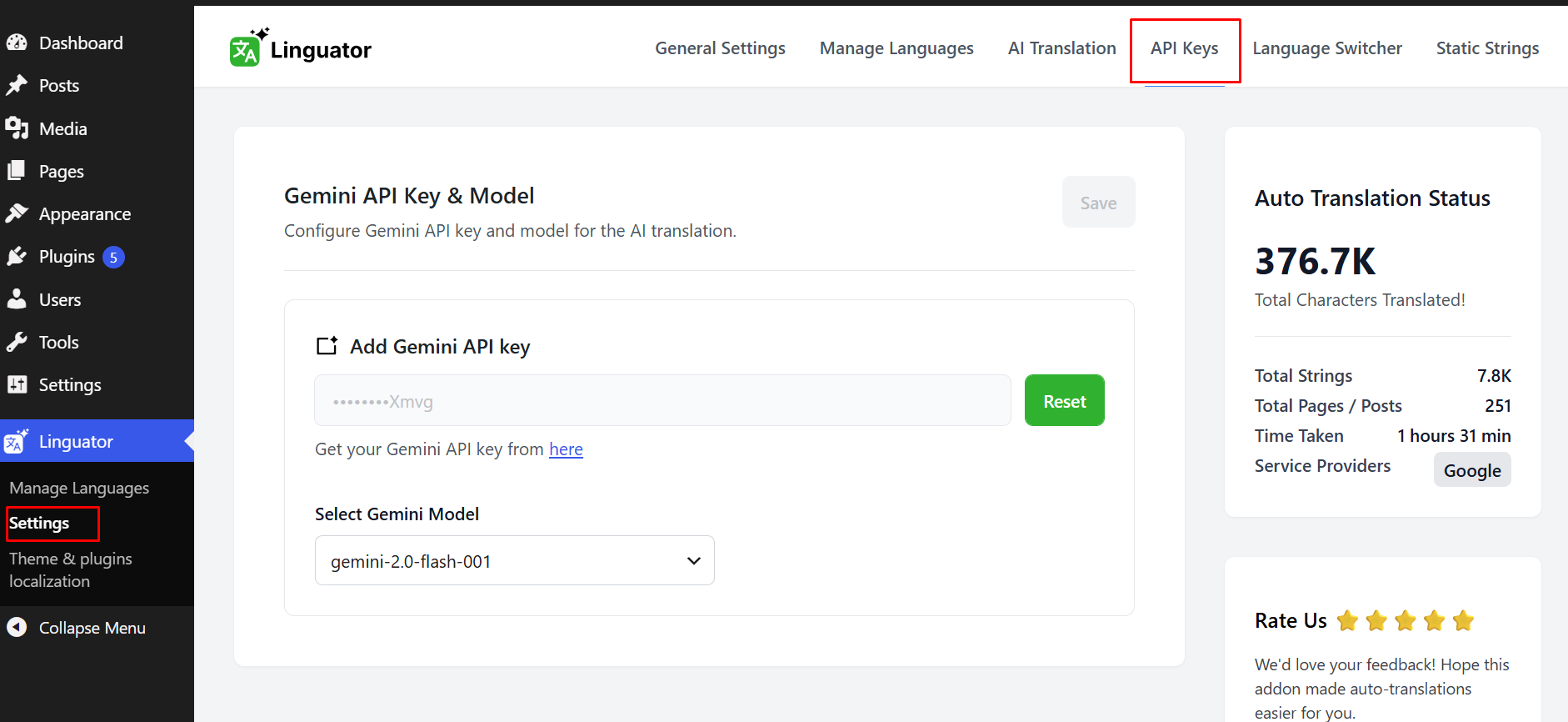Go to the AI Translation tab
Screen dimensions: 1568x722
click(x=1061, y=48)
